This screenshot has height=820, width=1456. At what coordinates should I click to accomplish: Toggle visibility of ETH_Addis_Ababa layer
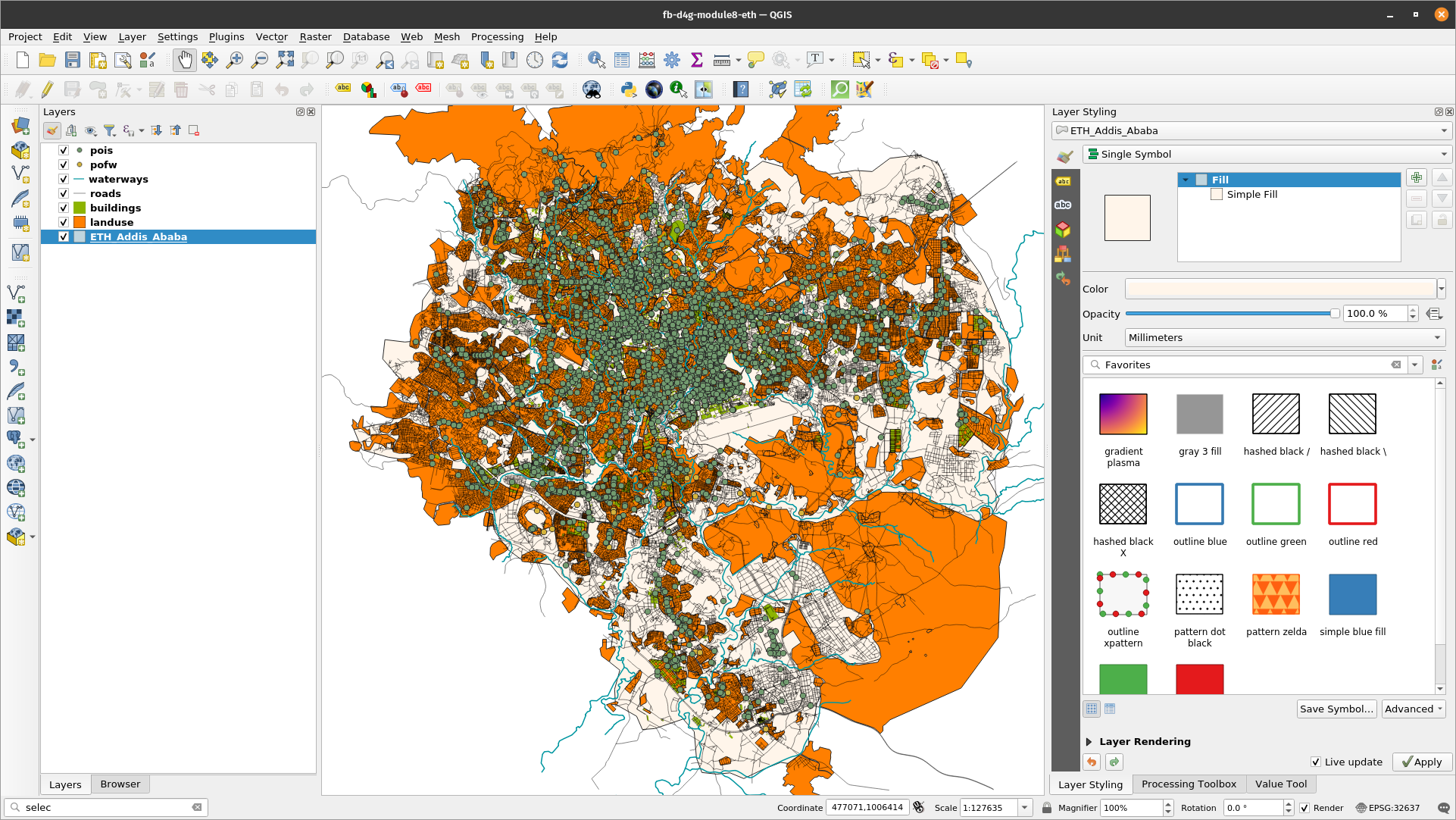tap(64, 236)
